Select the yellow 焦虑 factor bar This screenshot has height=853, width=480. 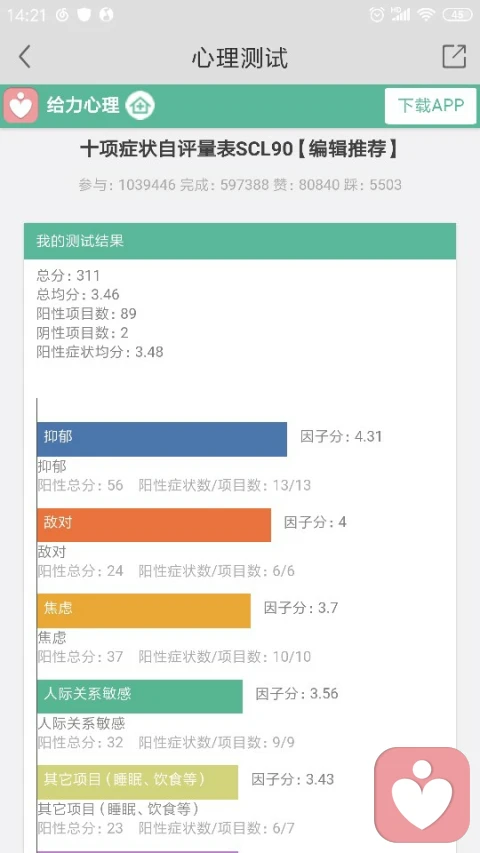click(x=144, y=610)
